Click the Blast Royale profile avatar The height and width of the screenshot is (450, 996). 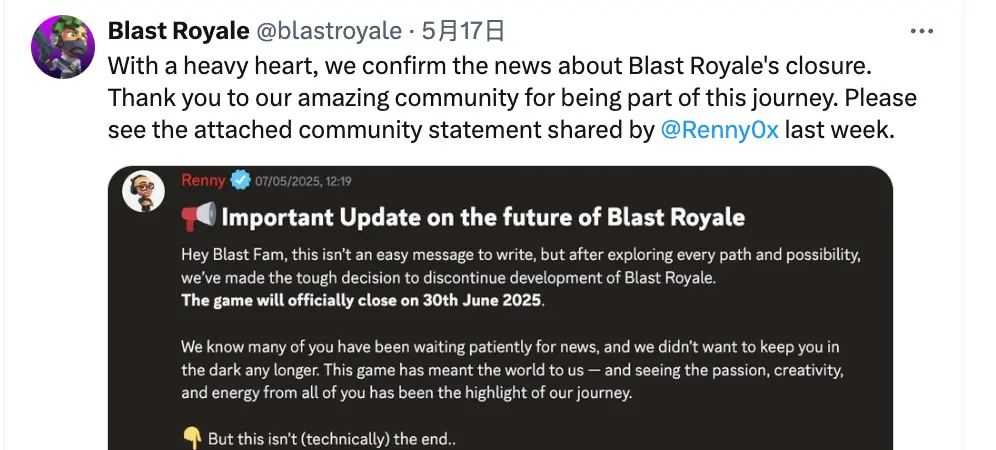[x=63, y=47]
